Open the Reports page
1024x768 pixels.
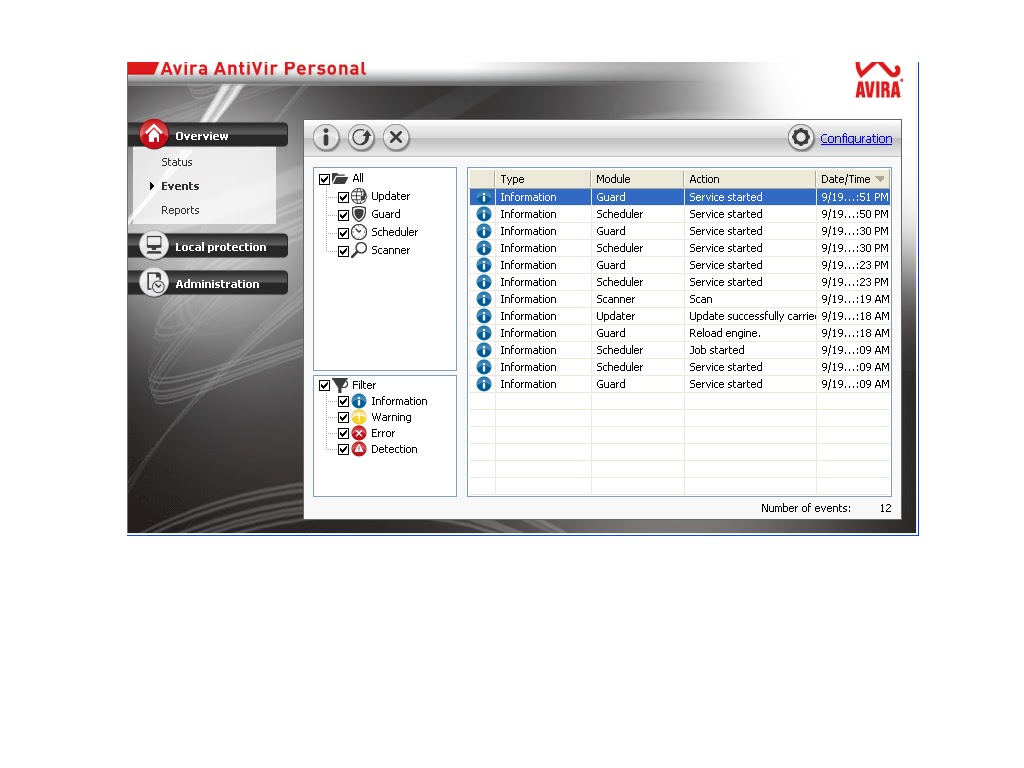click(x=180, y=210)
